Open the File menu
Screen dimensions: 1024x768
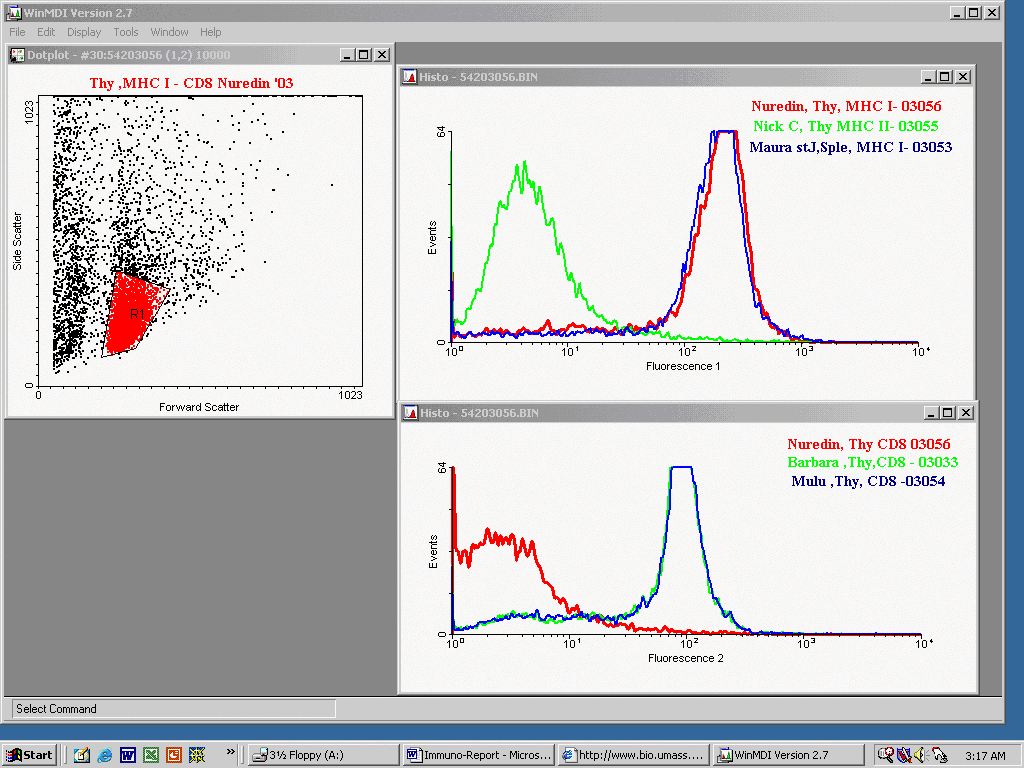[17, 32]
